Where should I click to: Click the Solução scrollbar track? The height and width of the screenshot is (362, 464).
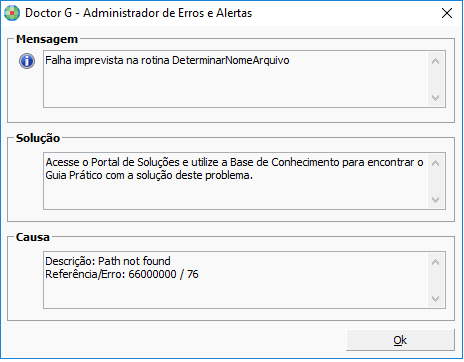click(436, 181)
